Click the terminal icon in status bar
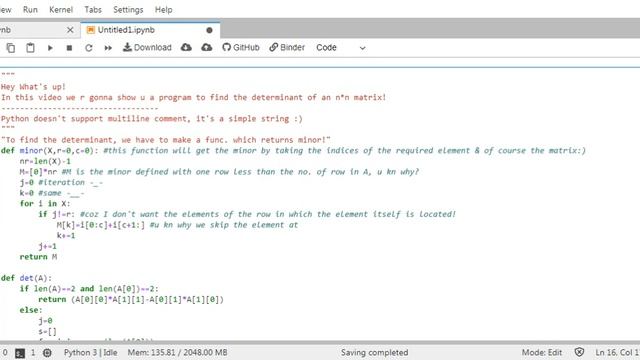Viewport: 640px width, 360px height. click(x=20, y=353)
